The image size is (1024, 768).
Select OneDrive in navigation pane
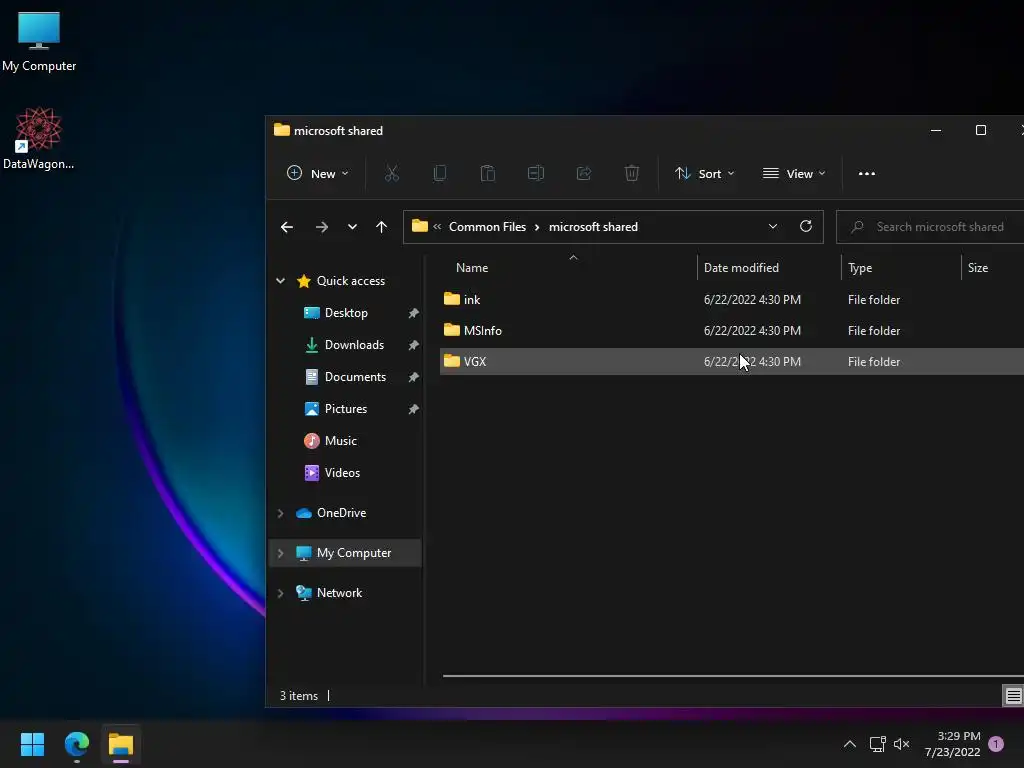point(342,513)
